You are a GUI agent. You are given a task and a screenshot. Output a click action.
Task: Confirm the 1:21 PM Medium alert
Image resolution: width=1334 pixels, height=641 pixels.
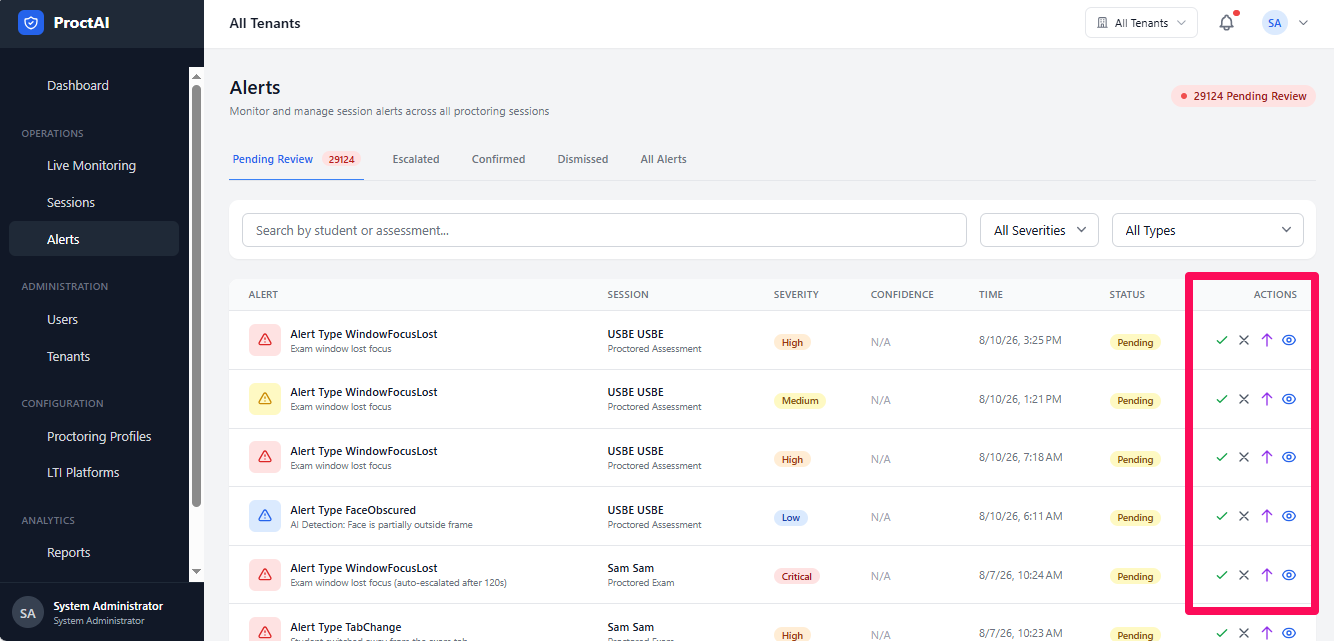click(x=1221, y=399)
